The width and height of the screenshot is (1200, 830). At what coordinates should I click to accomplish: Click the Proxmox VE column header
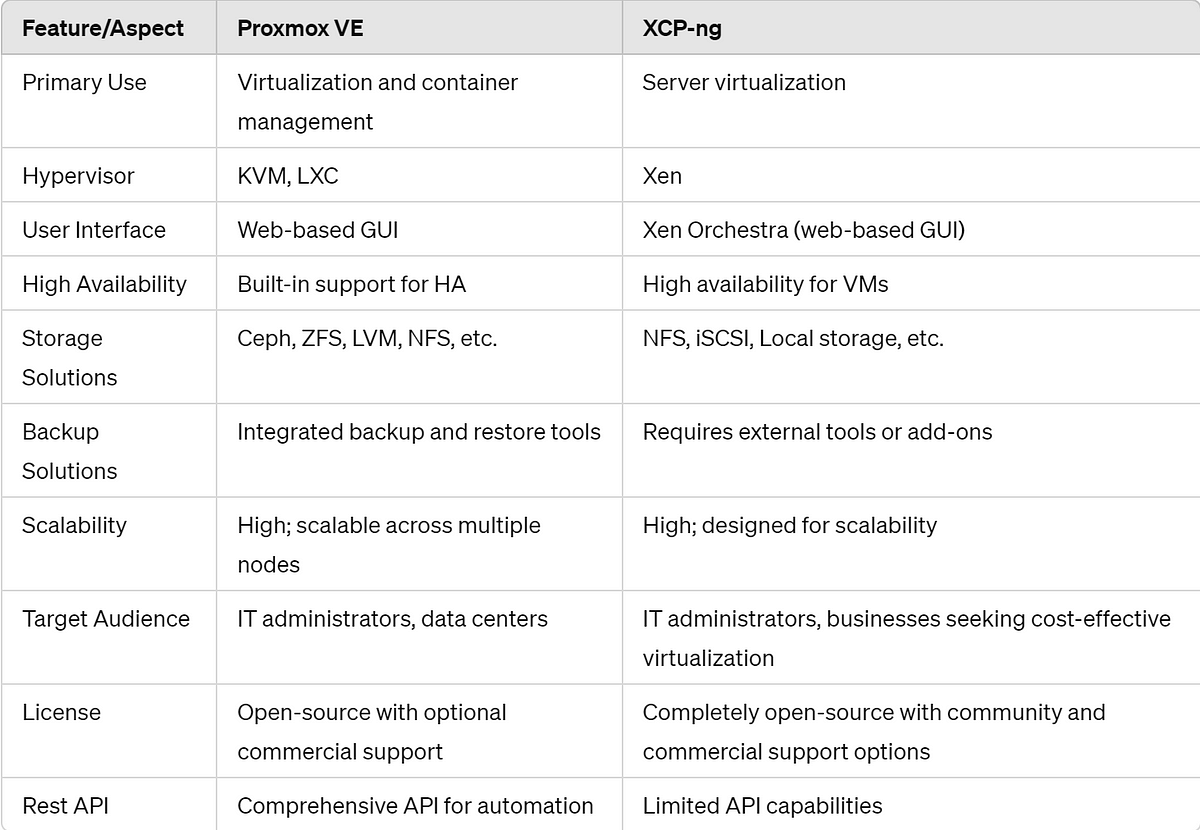tap(300, 28)
